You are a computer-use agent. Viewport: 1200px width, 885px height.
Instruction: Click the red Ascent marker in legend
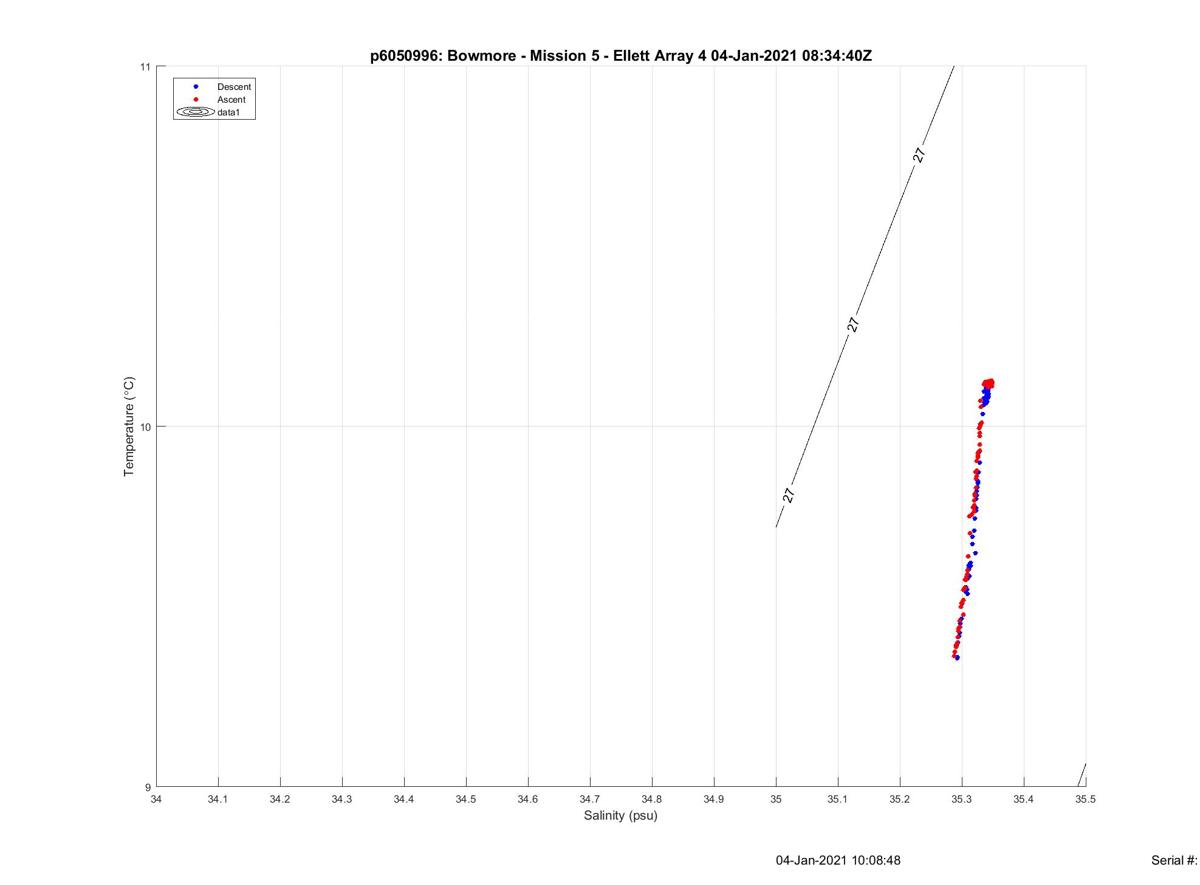tap(196, 100)
